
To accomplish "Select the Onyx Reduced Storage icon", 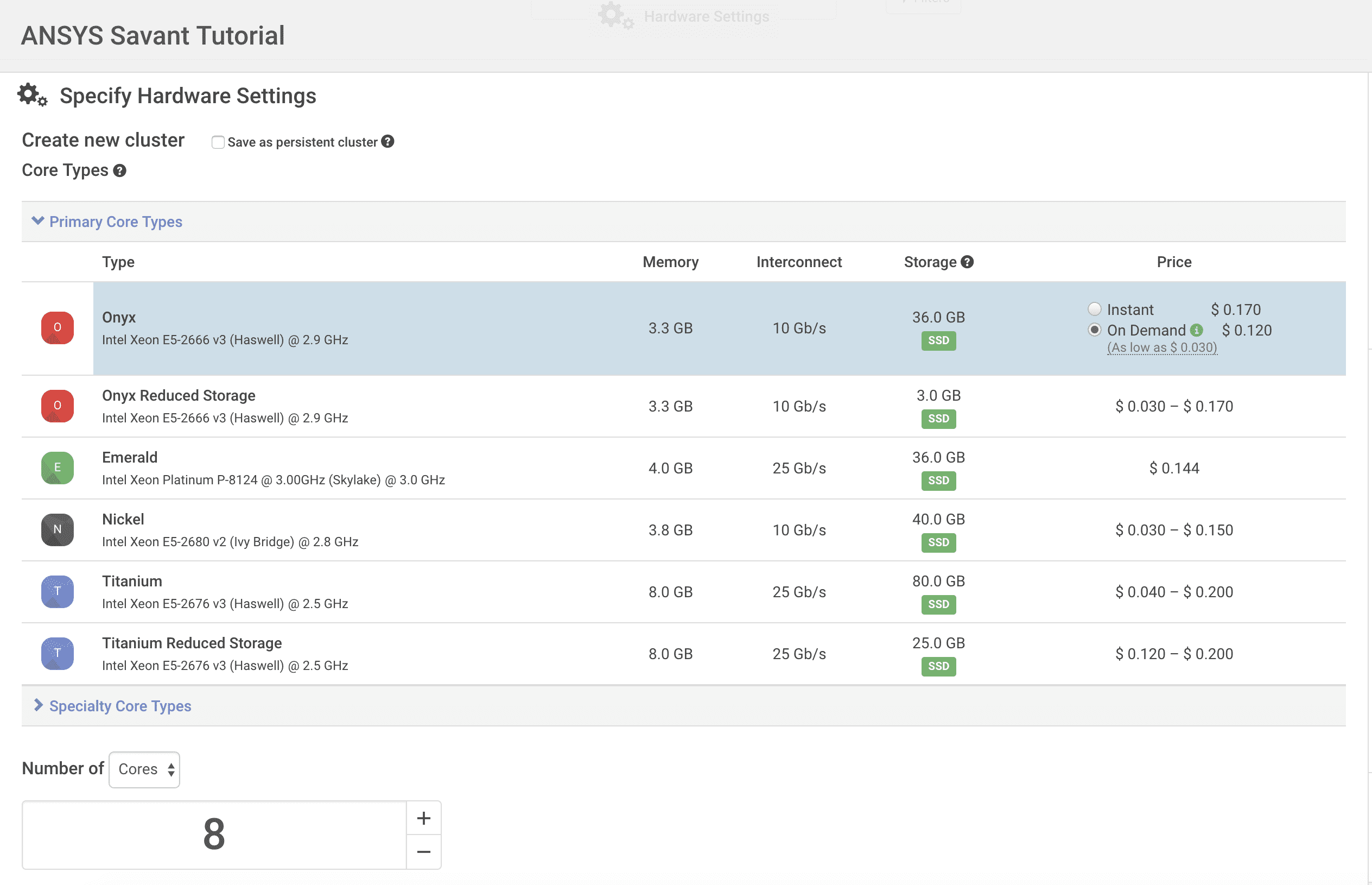I will tap(58, 406).
